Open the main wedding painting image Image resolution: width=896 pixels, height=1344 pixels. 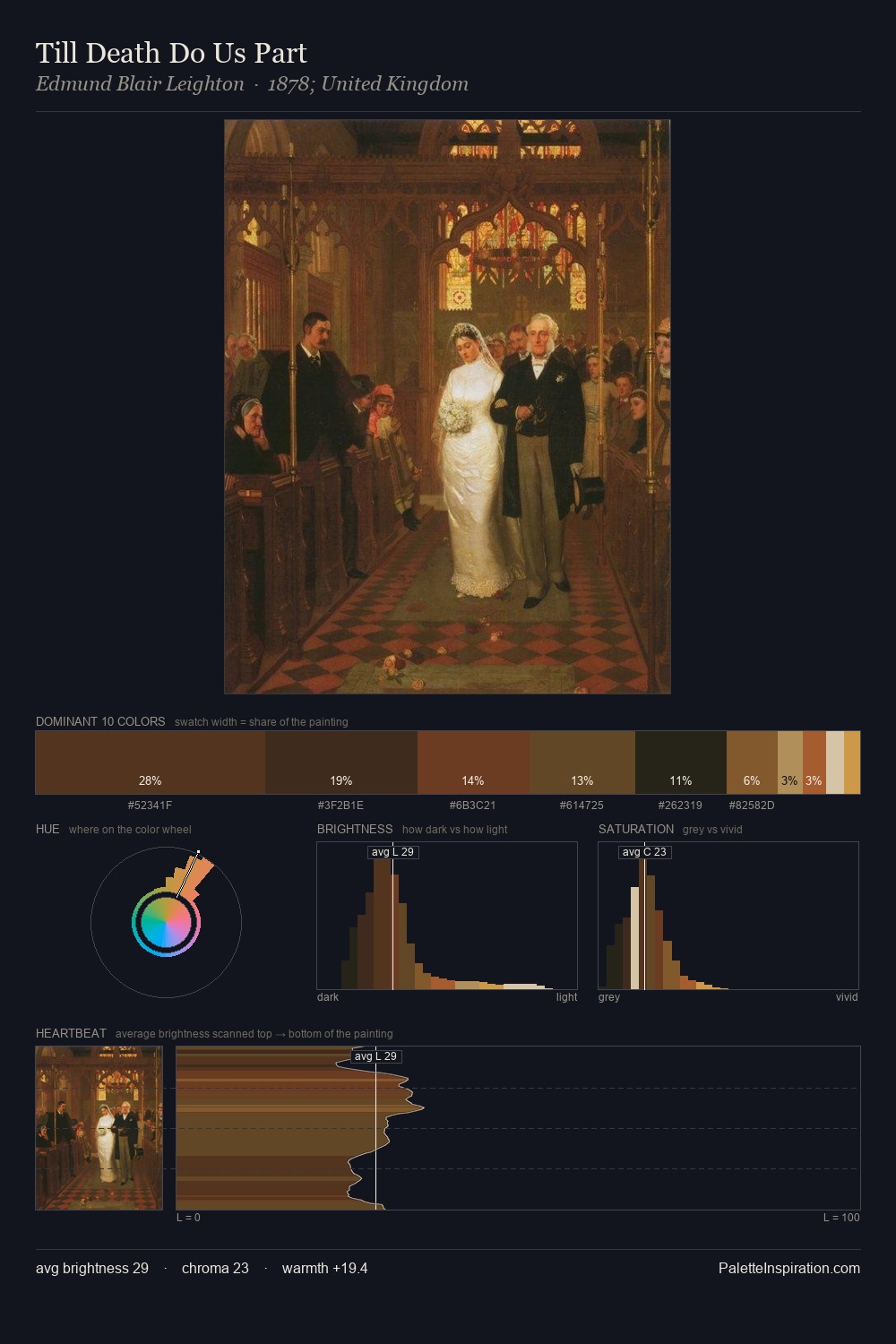[x=447, y=407]
